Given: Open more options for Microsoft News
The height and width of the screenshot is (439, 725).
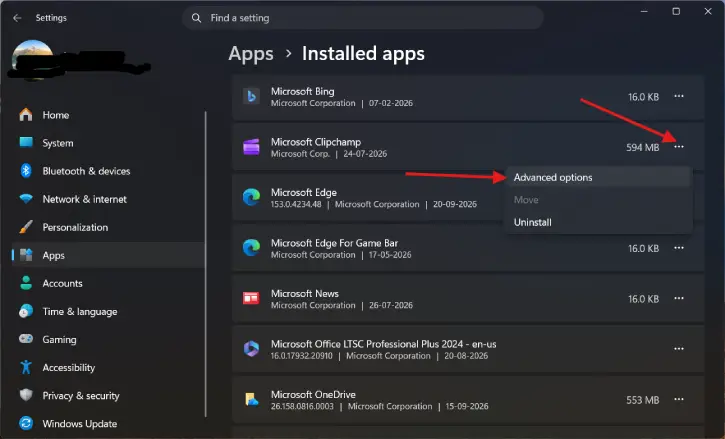Looking at the screenshot, I should click(679, 298).
